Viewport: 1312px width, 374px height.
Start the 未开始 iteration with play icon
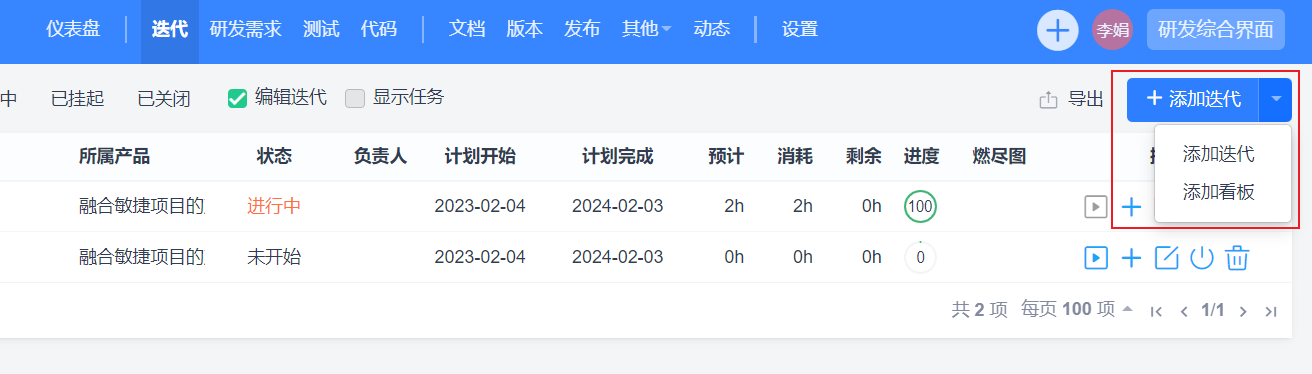(x=1096, y=258)
